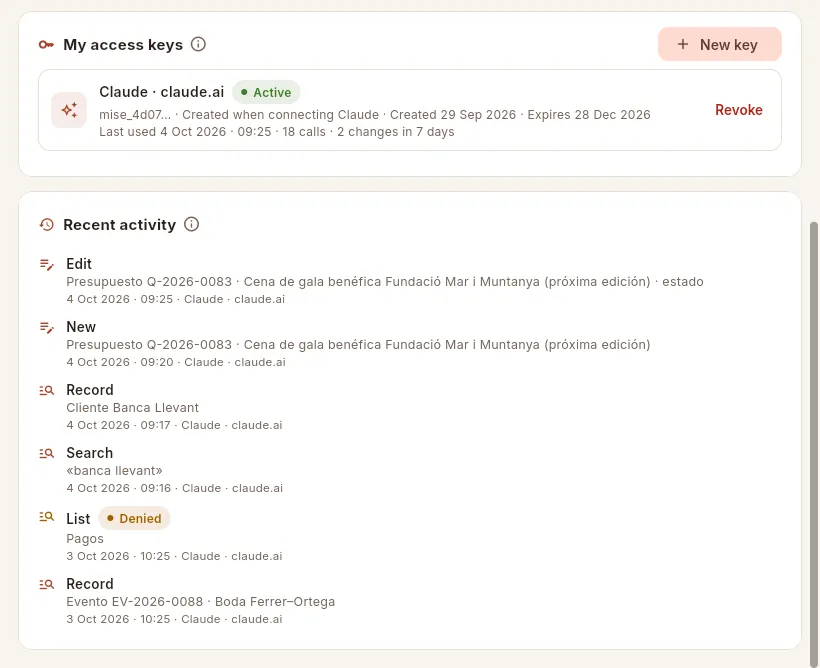The height and width of the screenshot is (668, 820).
Task: Click the 'Pagos' activity detail
Action: (85, 539)
